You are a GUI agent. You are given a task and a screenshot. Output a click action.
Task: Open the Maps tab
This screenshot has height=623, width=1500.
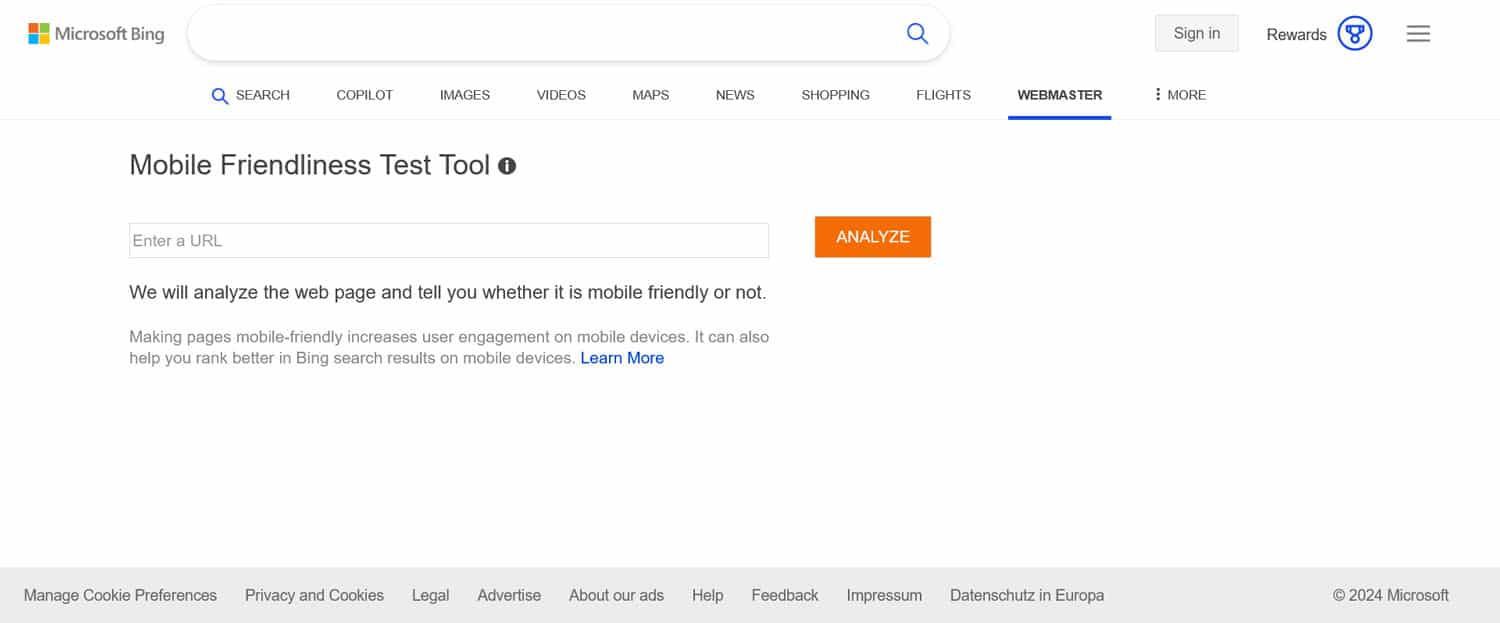tap(650, 95)
